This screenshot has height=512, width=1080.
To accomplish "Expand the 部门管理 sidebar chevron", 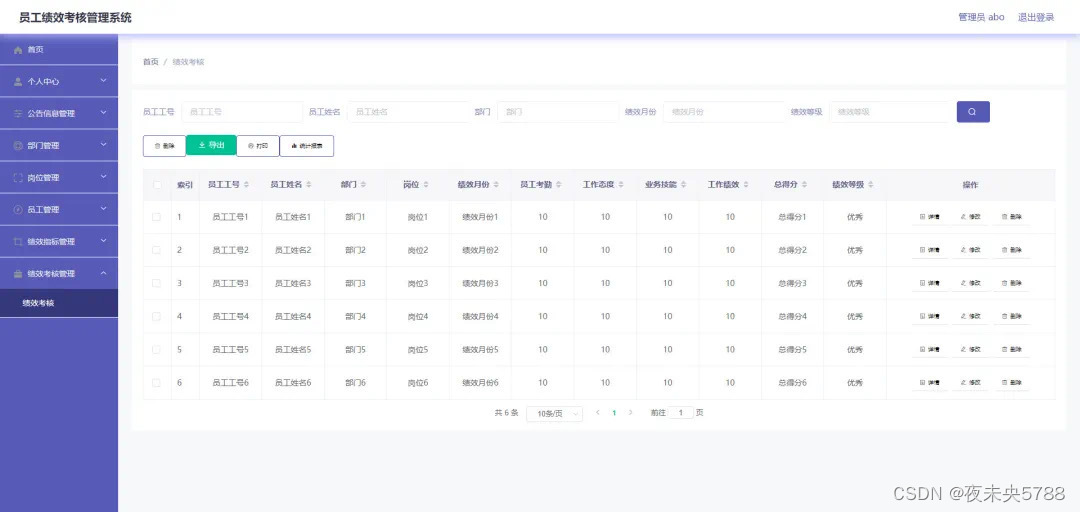I will click(x=103, y=145).
